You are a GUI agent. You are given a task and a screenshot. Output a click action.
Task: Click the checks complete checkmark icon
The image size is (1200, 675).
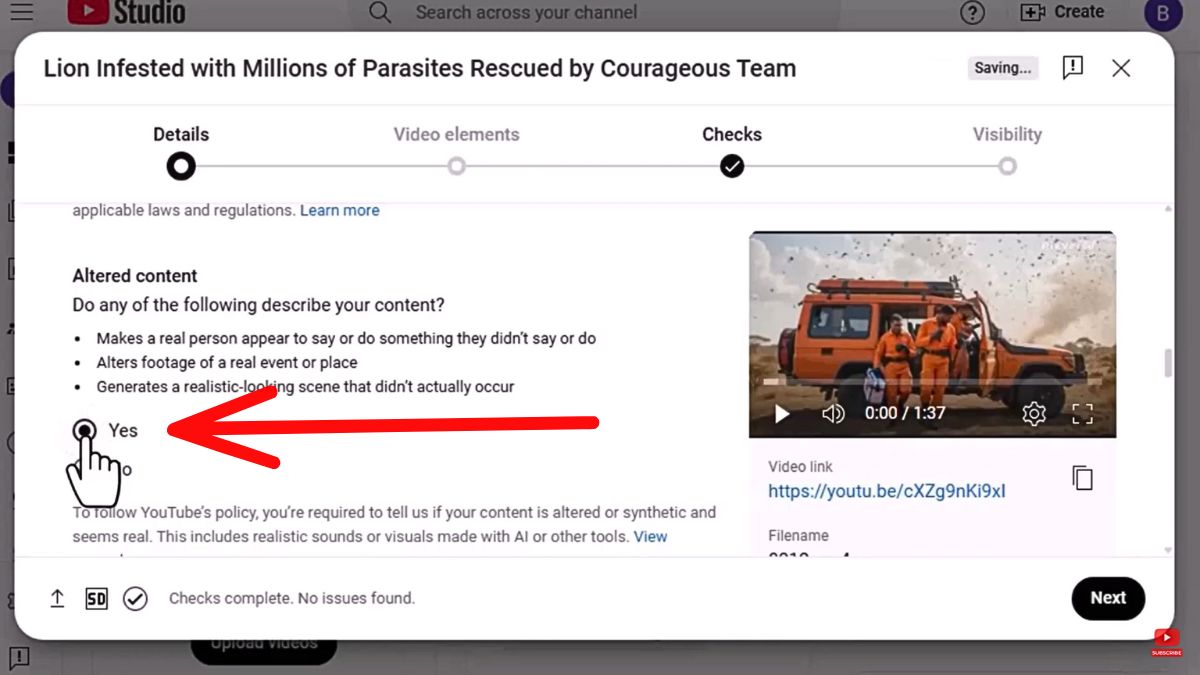[x=135, y=599]
